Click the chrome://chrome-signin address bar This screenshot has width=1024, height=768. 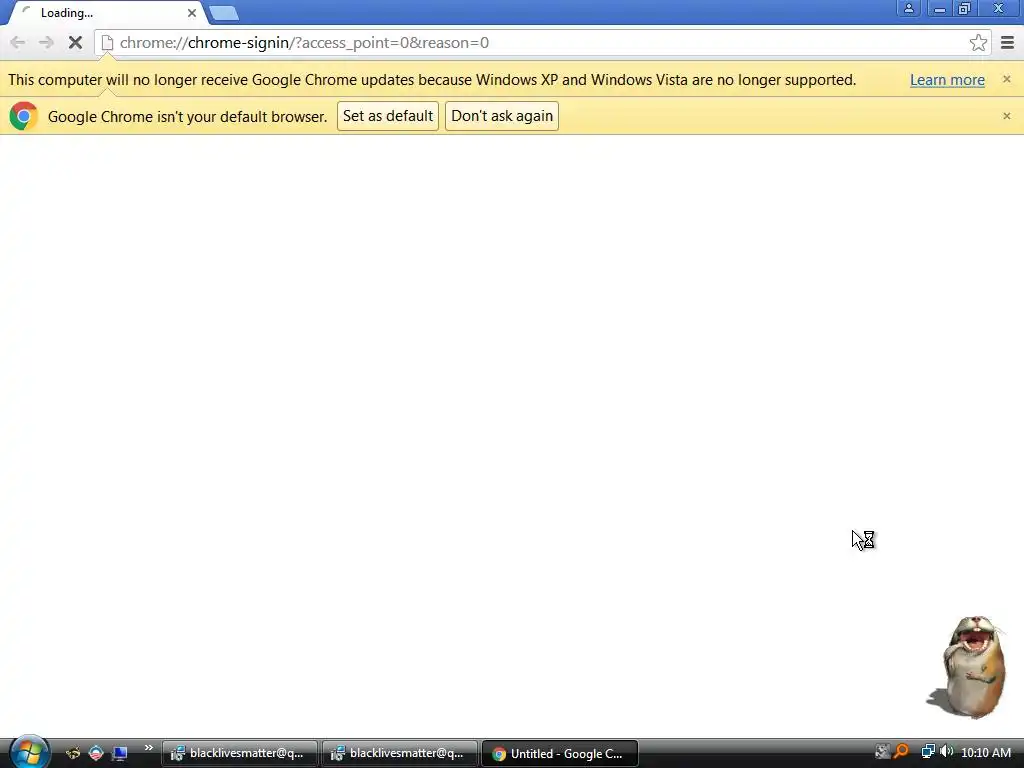[542, 43]
